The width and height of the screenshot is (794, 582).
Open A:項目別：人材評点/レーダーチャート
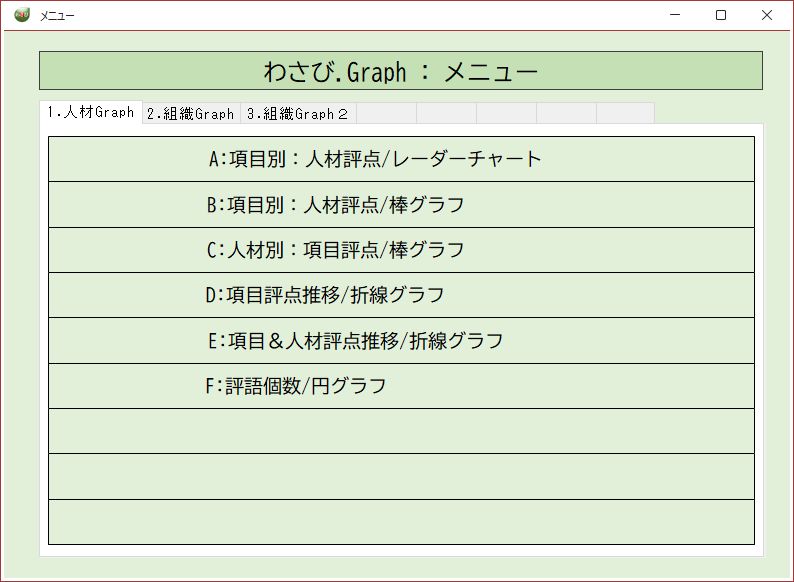point(401,159)
